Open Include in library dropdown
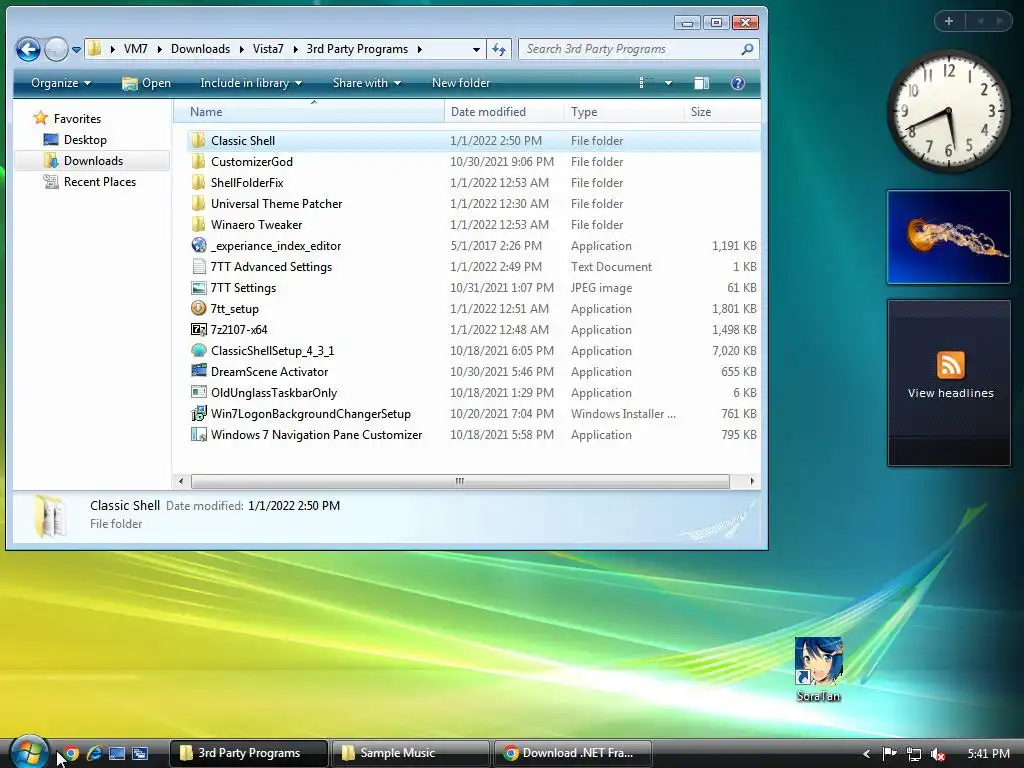The height and width of the screenshot is (768, 1024). click(251, 83)
